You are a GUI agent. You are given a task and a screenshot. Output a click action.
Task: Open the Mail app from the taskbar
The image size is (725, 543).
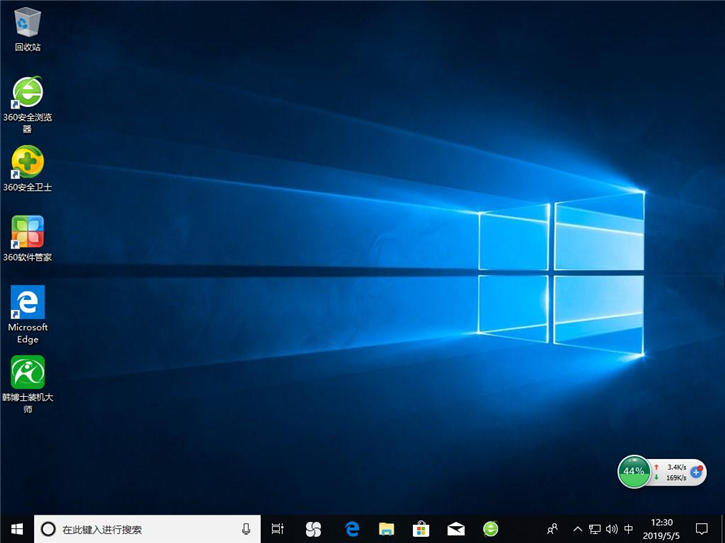click(x=456, y=529)
